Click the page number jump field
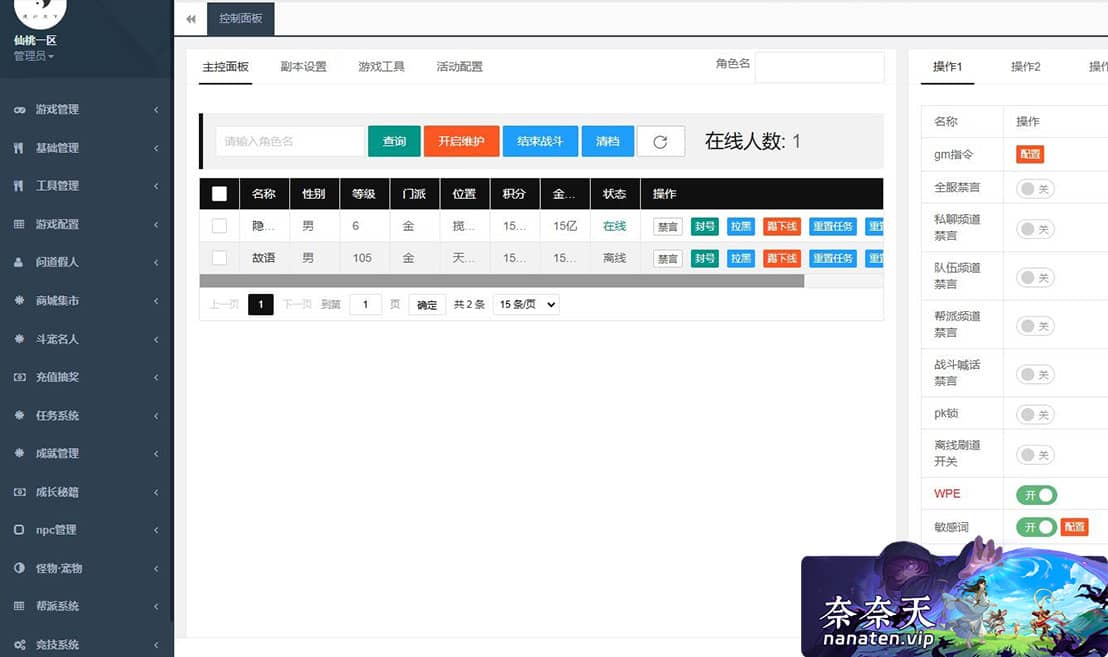This screenshot has width=1108, height=657. [x=365, y=304]
